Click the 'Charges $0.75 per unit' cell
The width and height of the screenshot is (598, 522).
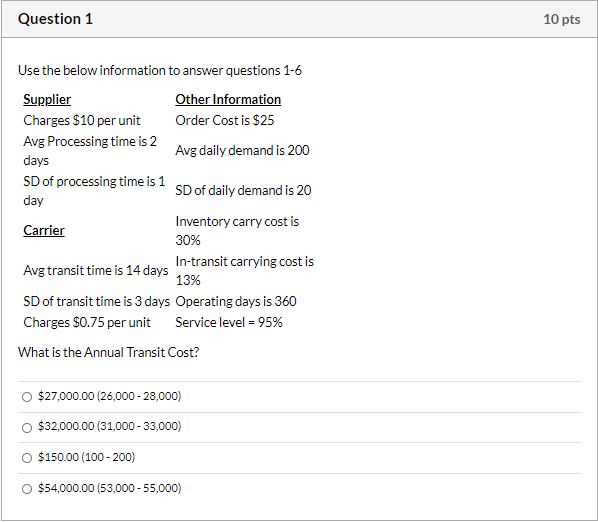[x=87, y=323]
